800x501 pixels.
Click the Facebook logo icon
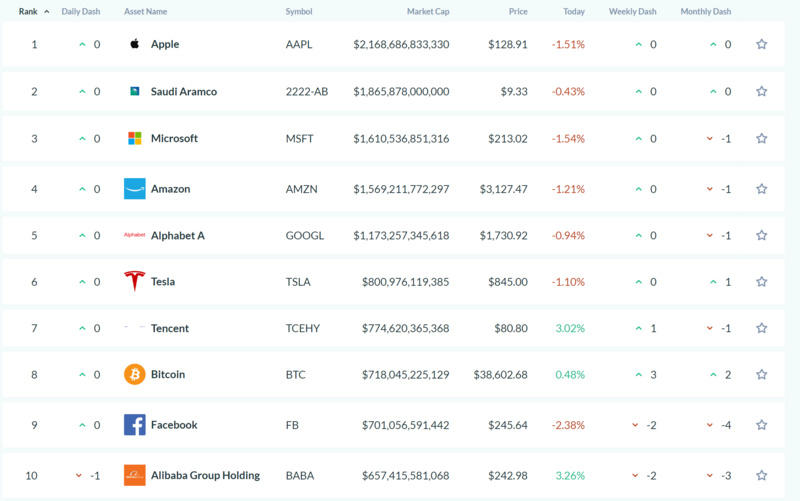134,425
